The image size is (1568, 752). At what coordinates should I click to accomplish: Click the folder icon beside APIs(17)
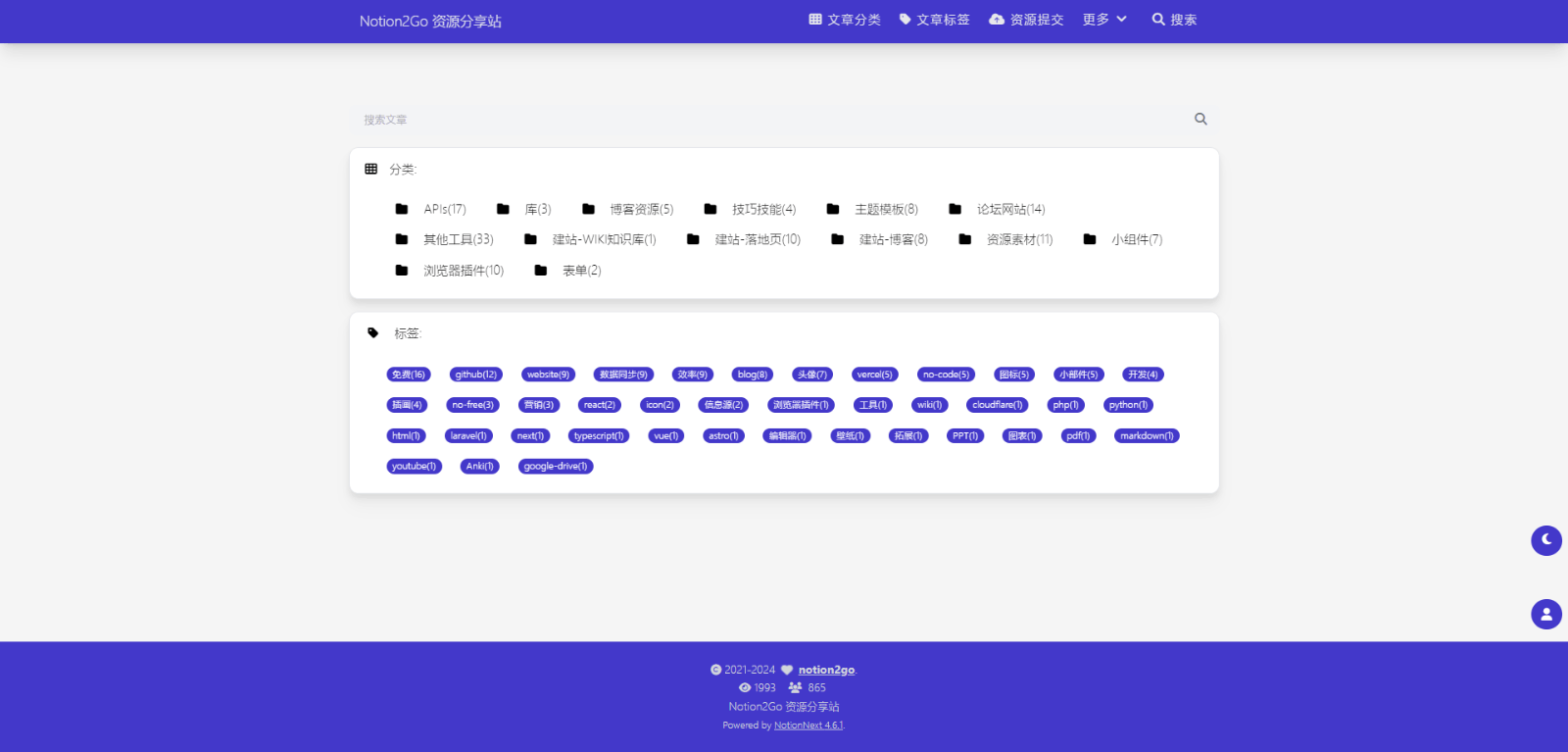402,209
